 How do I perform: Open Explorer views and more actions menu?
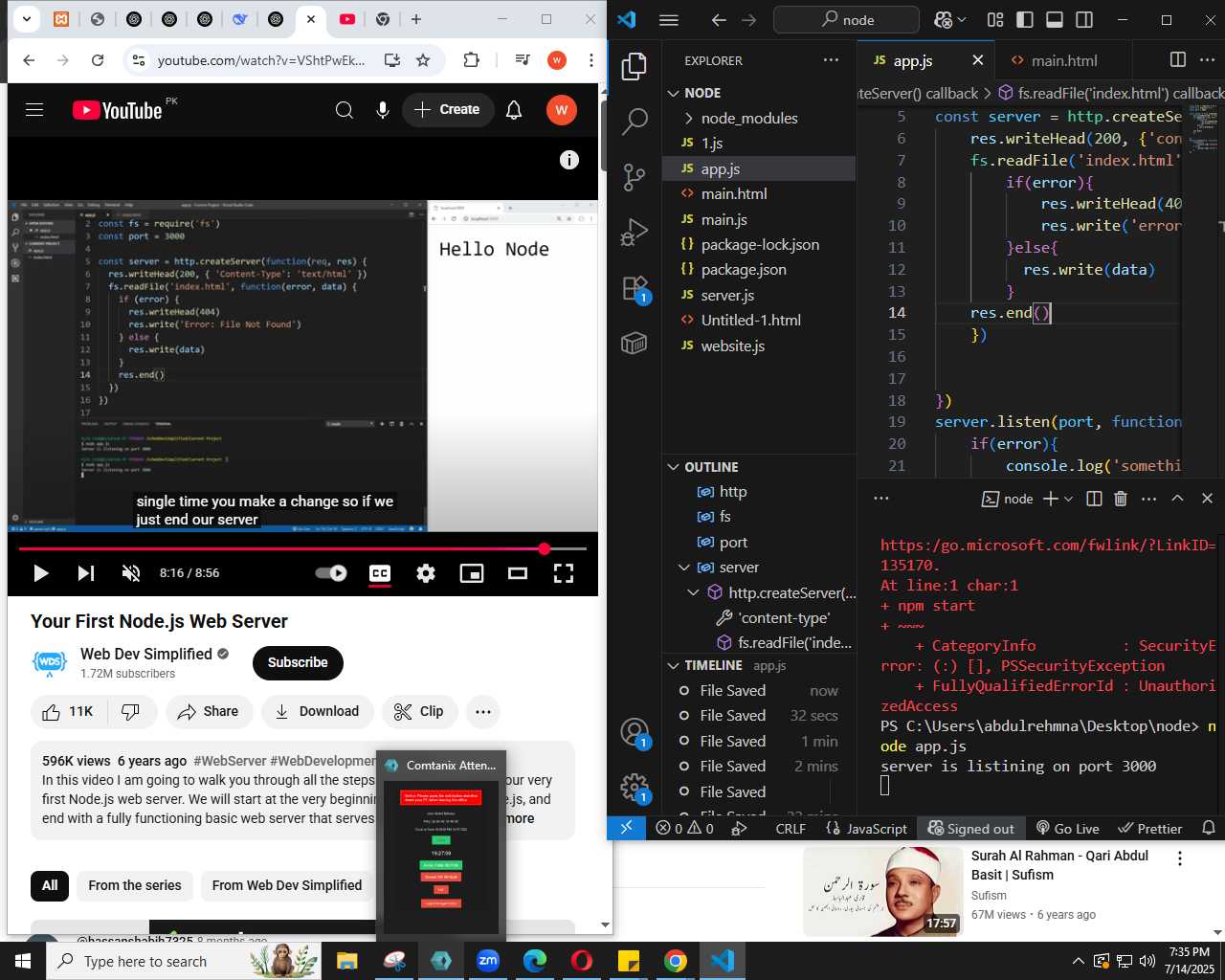pyautogui.click(x=831, y=60)
